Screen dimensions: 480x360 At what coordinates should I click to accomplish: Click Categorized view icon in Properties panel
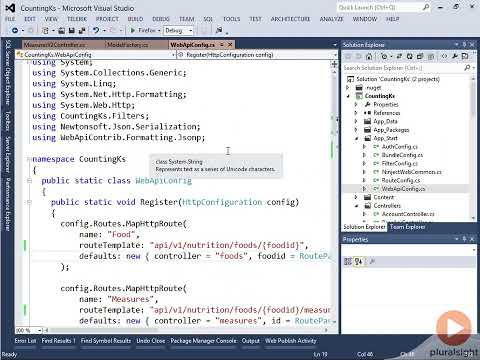348,262
